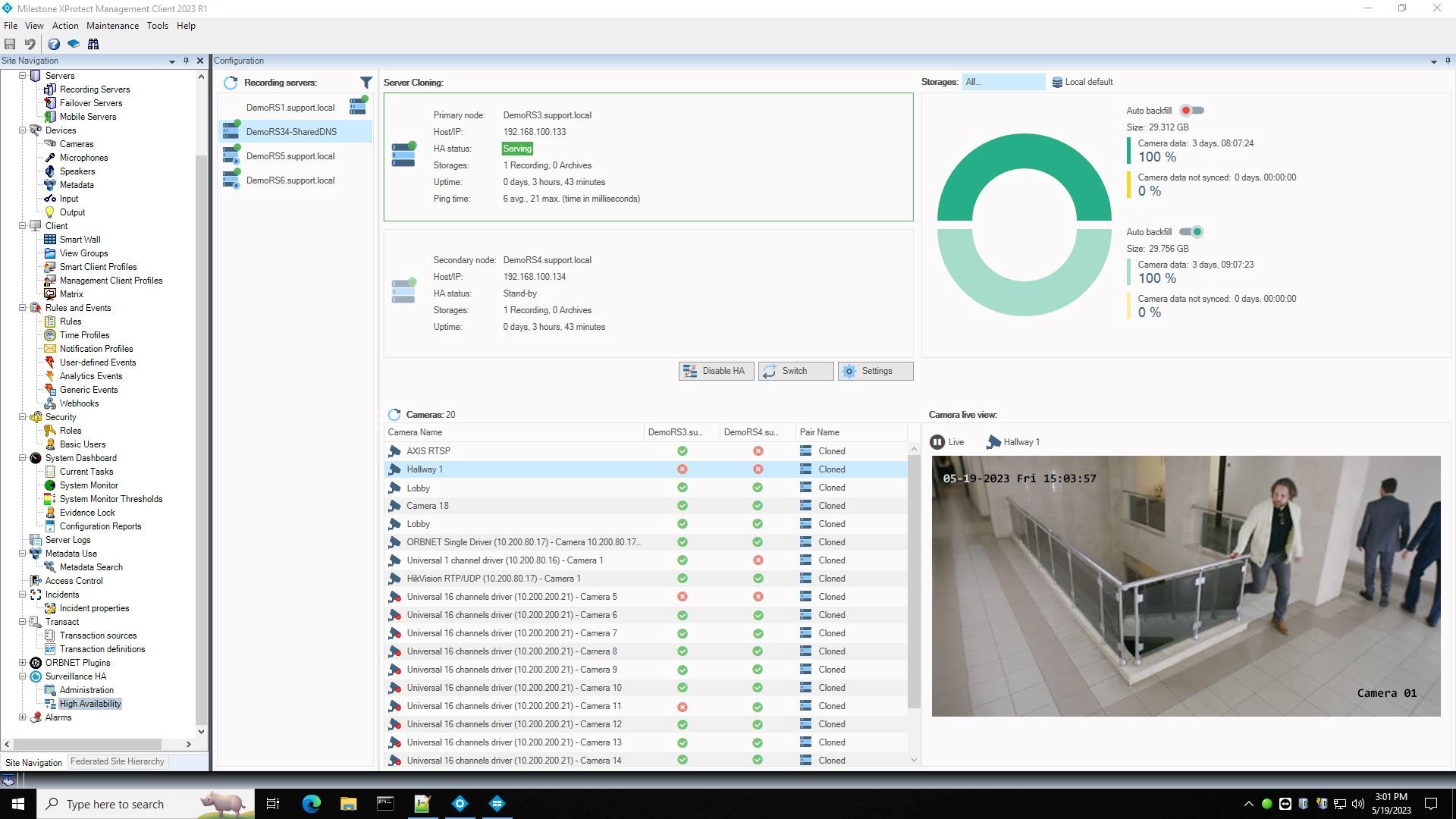Collapse the Client tree node
This screenshot has height=819, width=1456.
click(x=23, y=226)
